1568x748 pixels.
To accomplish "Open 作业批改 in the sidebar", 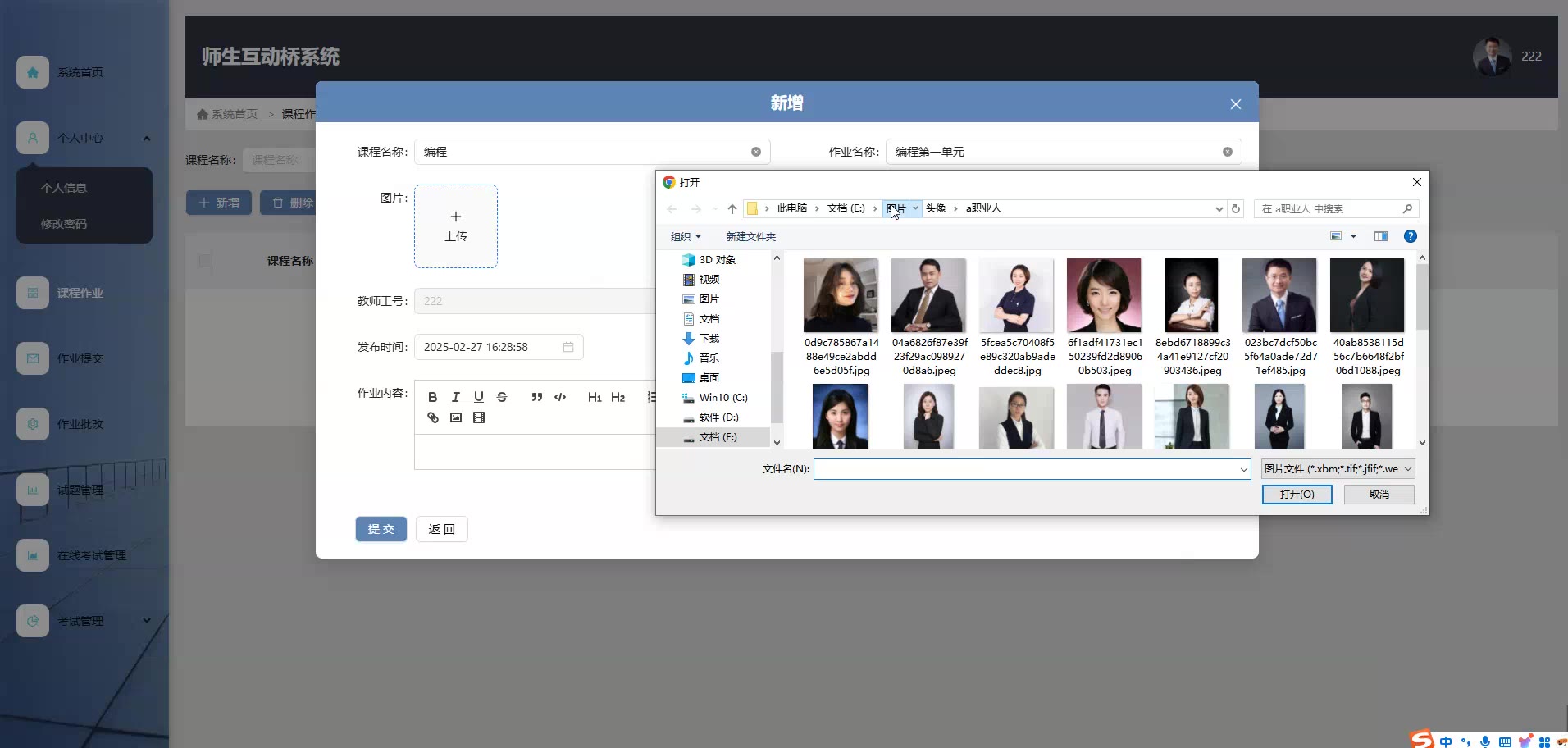I will (x=80, y=424).
